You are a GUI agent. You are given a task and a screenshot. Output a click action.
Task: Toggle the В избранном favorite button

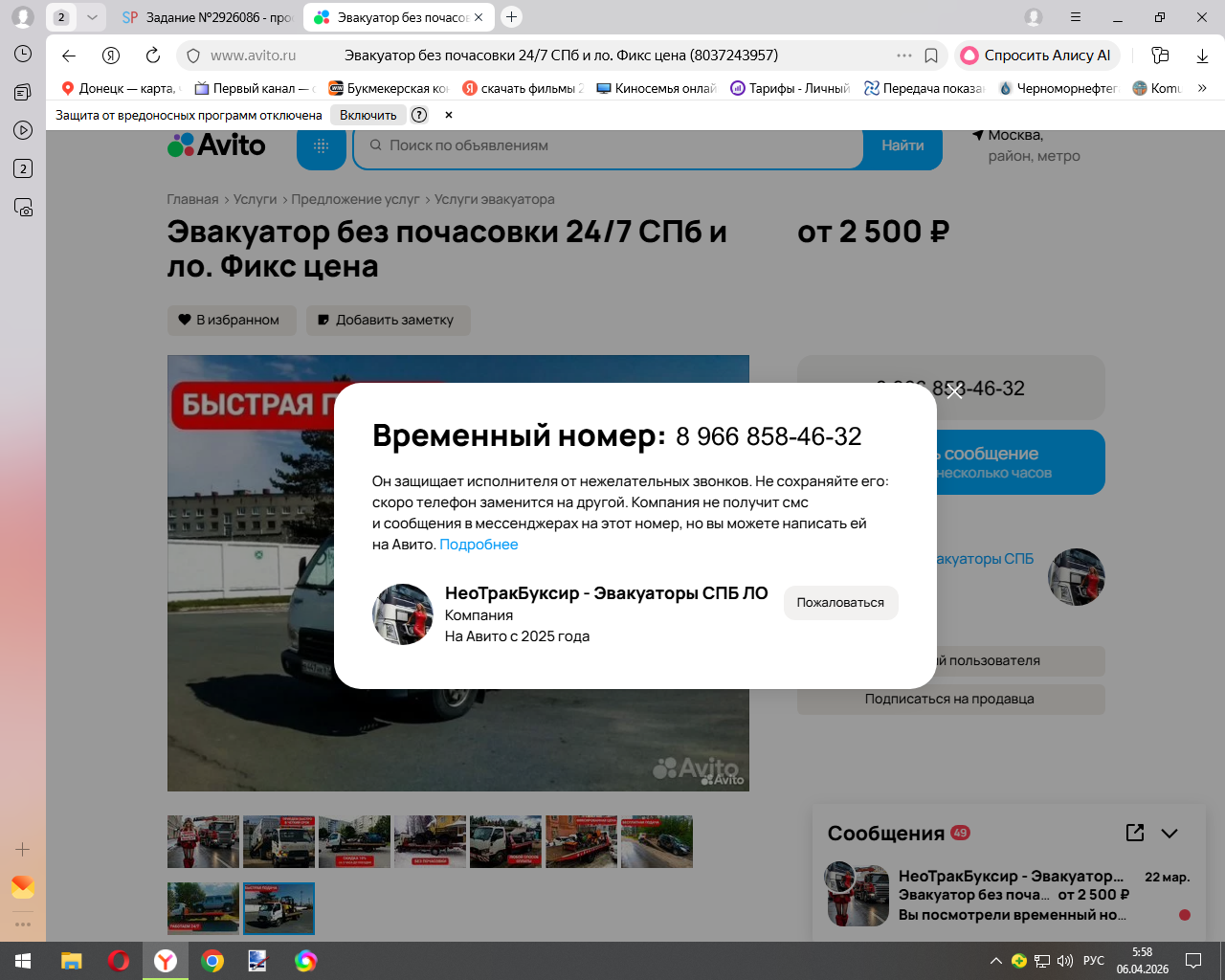(x=232, y=320)
